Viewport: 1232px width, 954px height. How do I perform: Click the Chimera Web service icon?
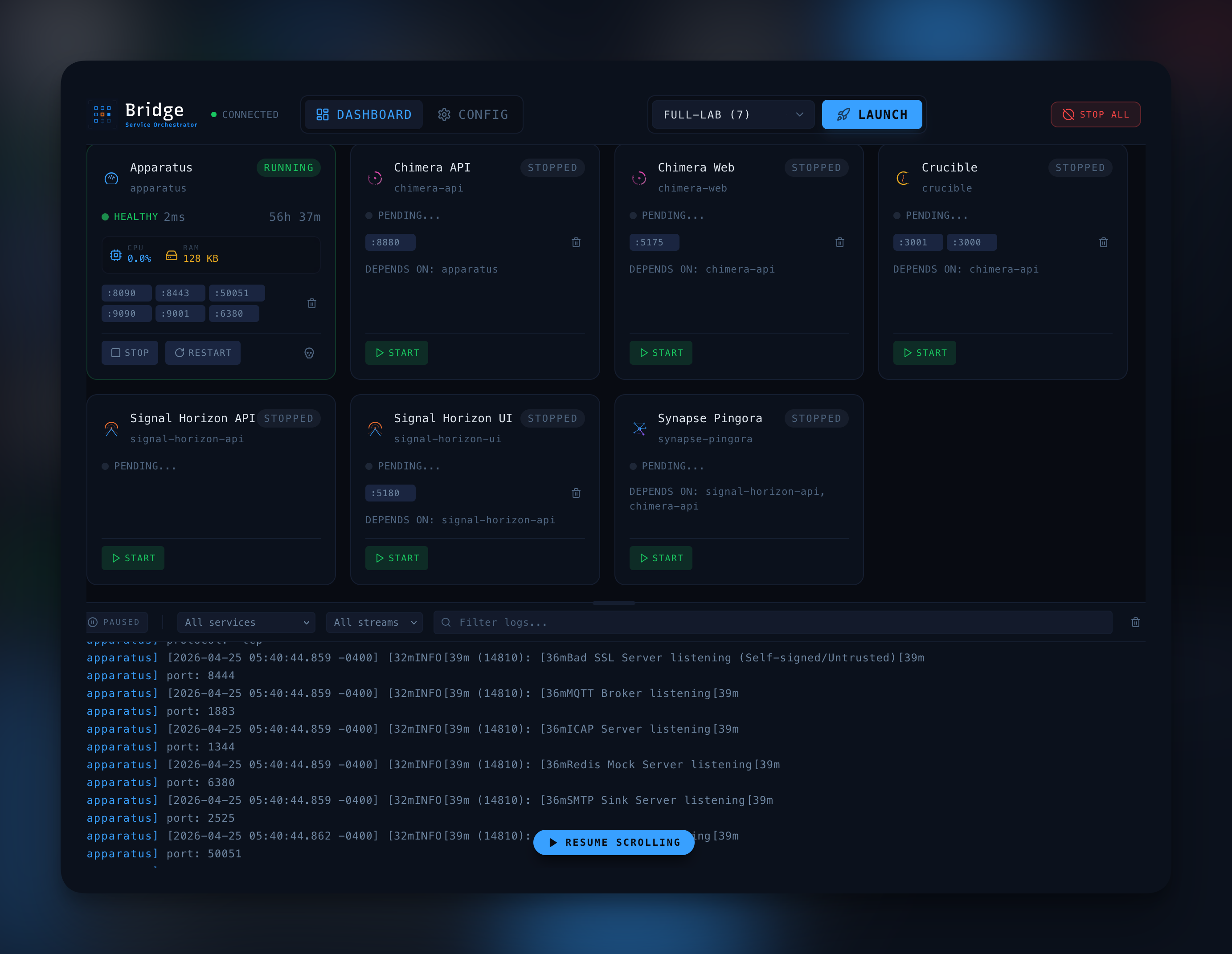[x=639, y=178]
